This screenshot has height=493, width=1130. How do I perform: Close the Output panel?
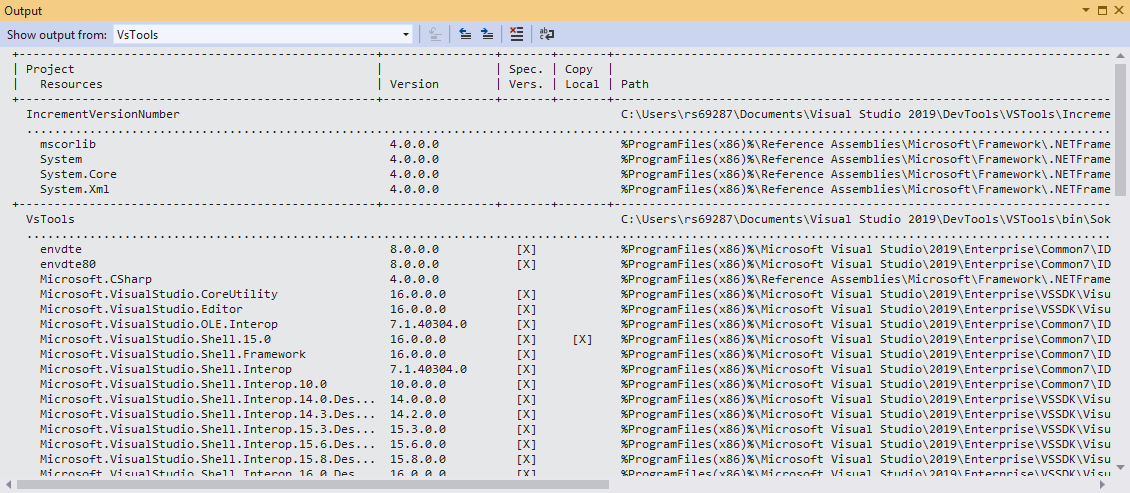(x=1118, y=10)
